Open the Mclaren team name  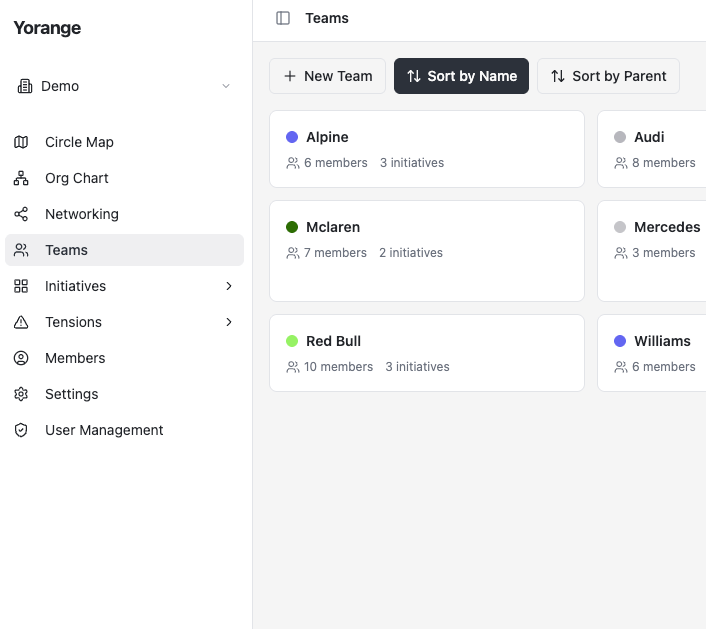click(x=333, y=227)
